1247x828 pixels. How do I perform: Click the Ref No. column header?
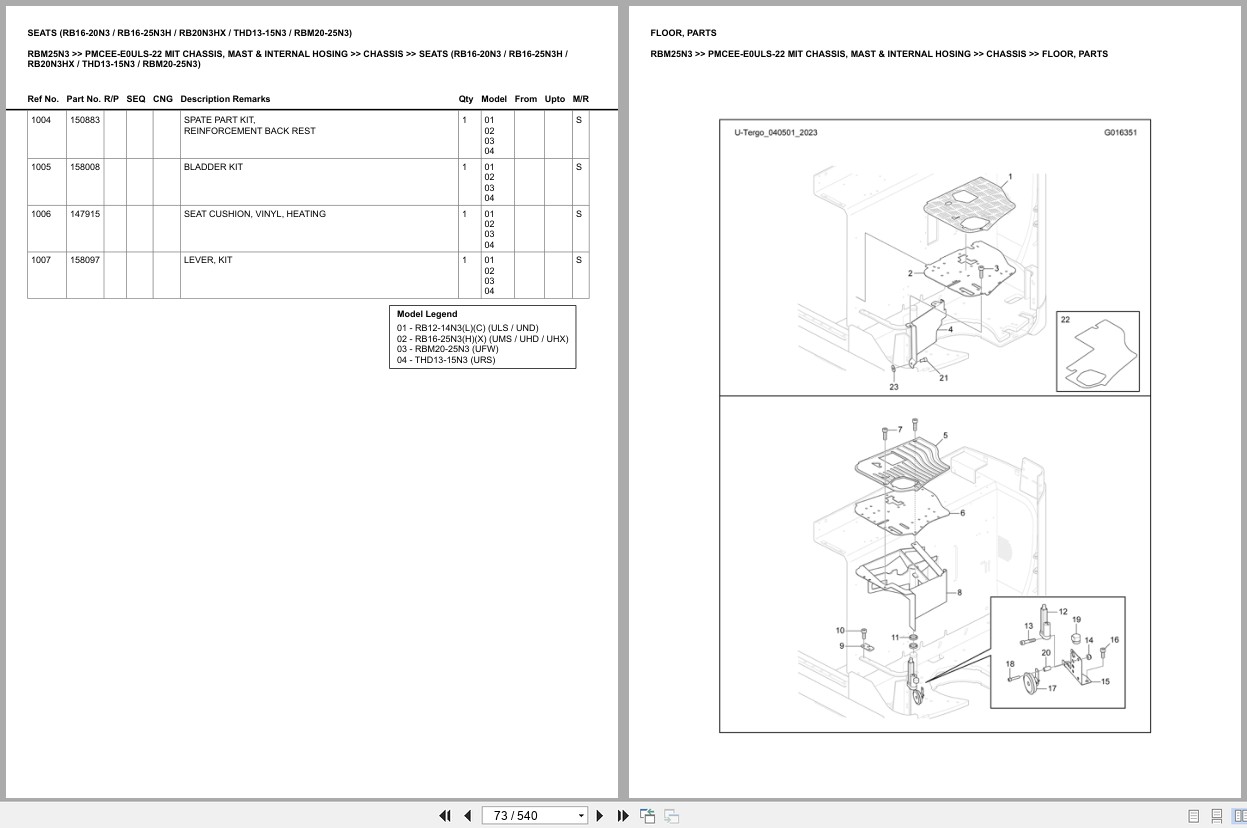[43, 99]
